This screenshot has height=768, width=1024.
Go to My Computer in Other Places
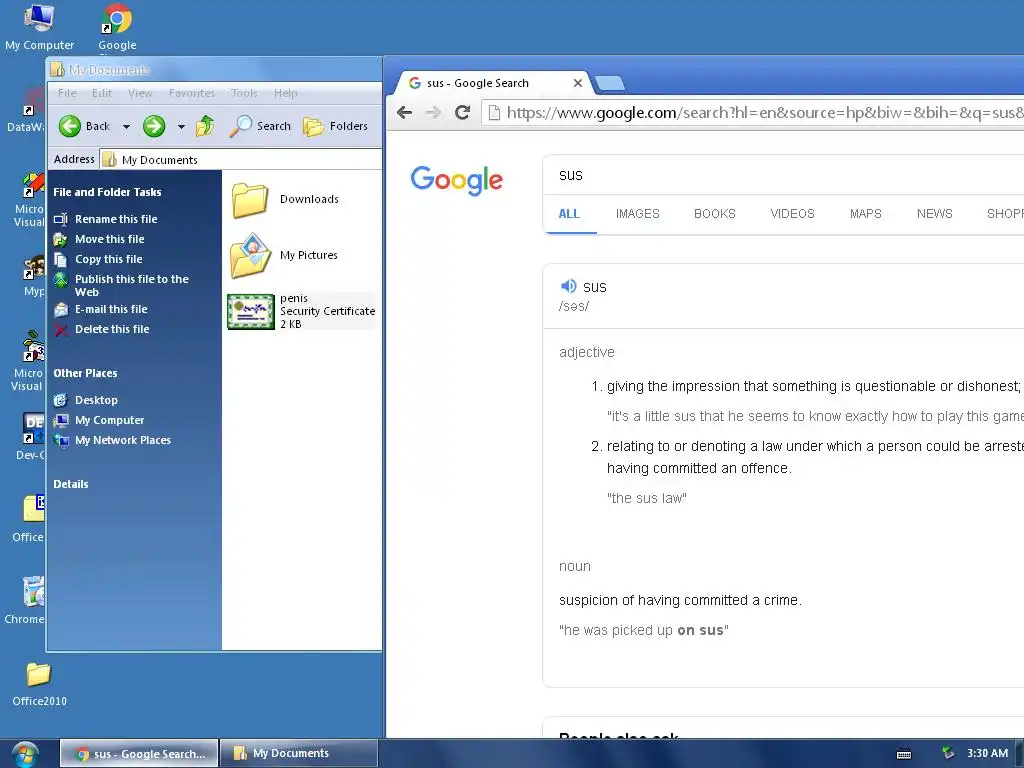(x=109, y=420)
